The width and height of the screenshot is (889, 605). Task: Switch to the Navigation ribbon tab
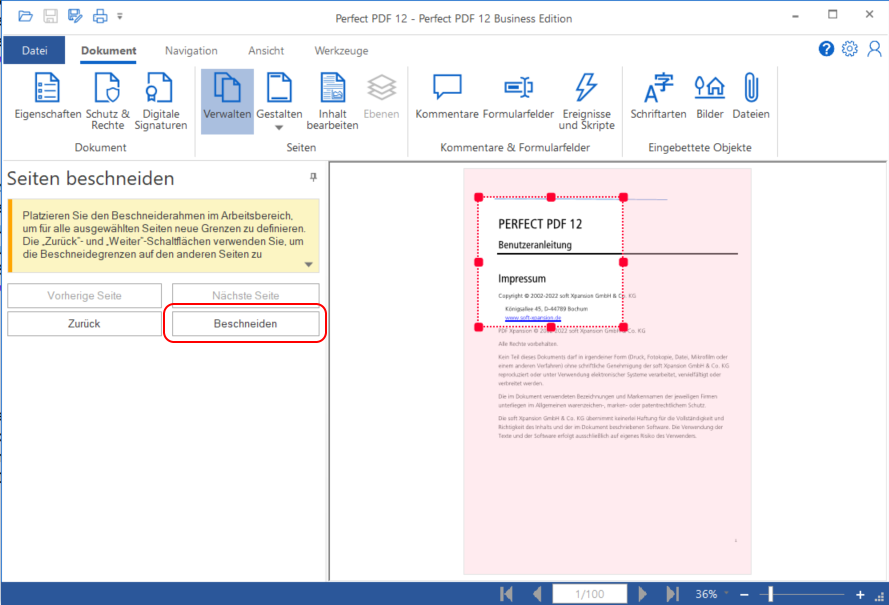(191, 51)
